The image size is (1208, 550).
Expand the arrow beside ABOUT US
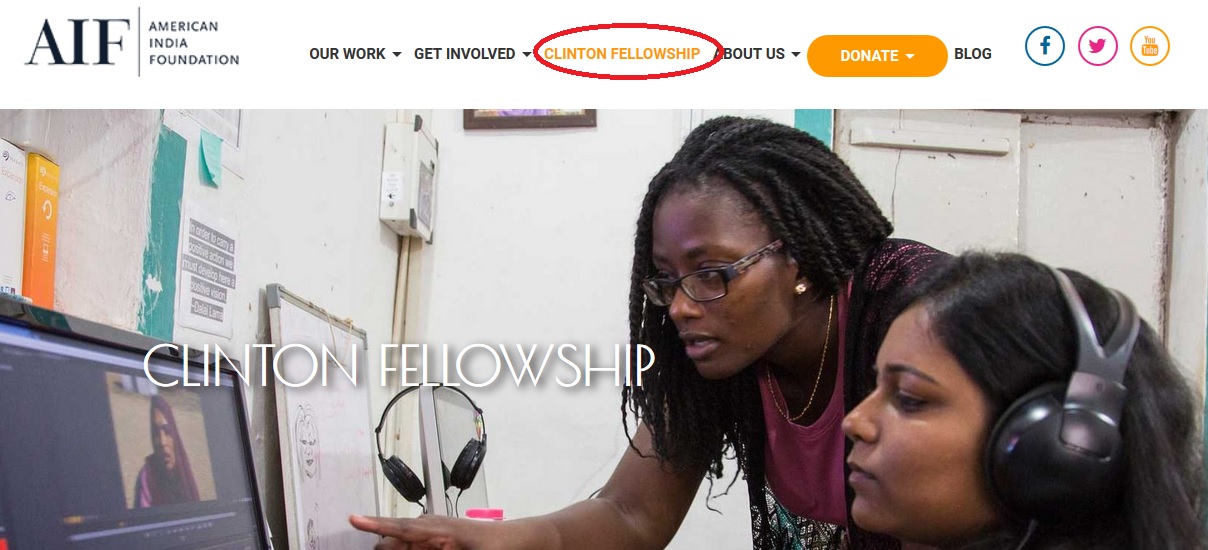(x=796, y=55)
